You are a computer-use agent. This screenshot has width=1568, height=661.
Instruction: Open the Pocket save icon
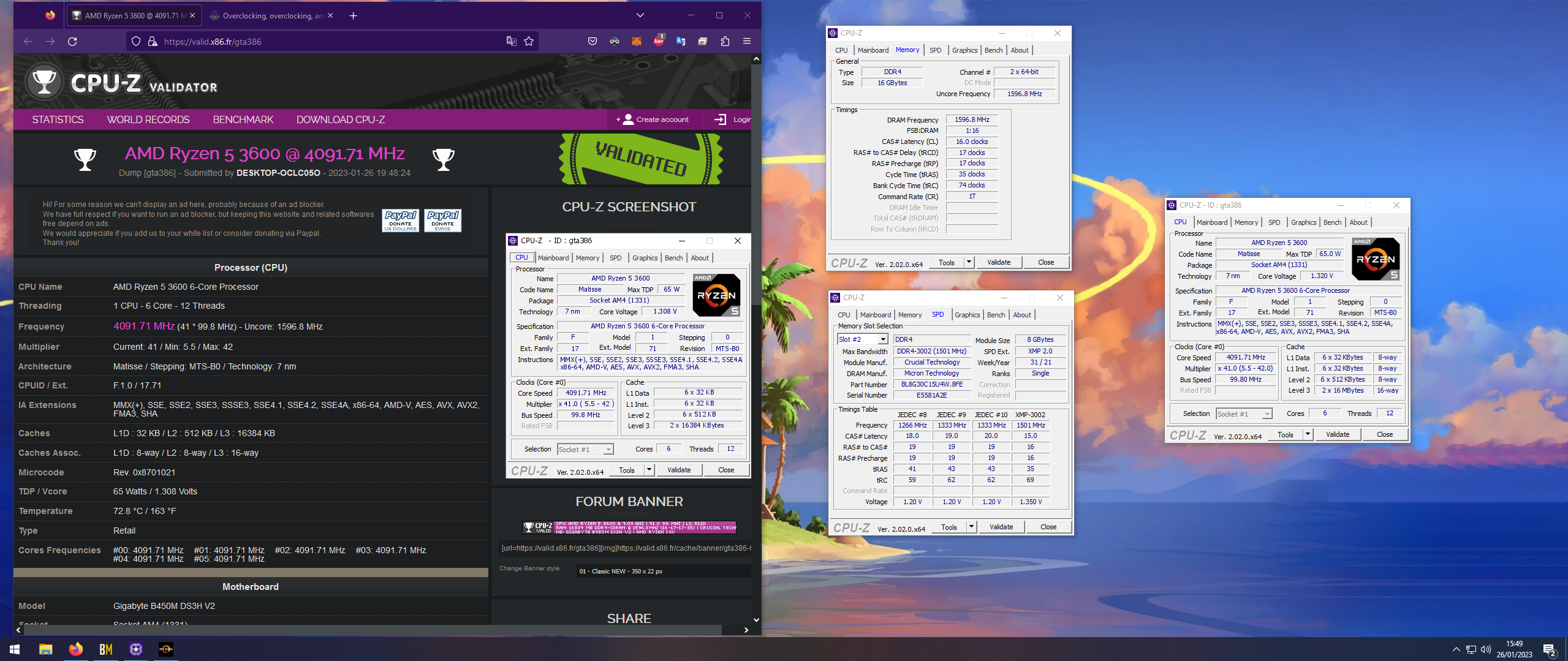pyautogui.click(x=593, y=42)
